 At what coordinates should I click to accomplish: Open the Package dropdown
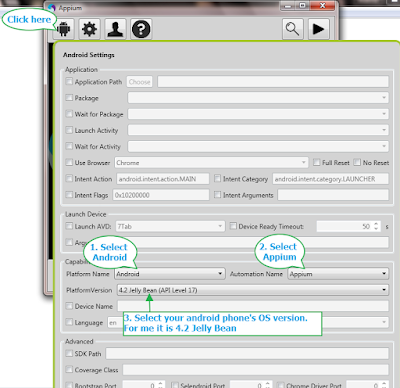point(258,98)
